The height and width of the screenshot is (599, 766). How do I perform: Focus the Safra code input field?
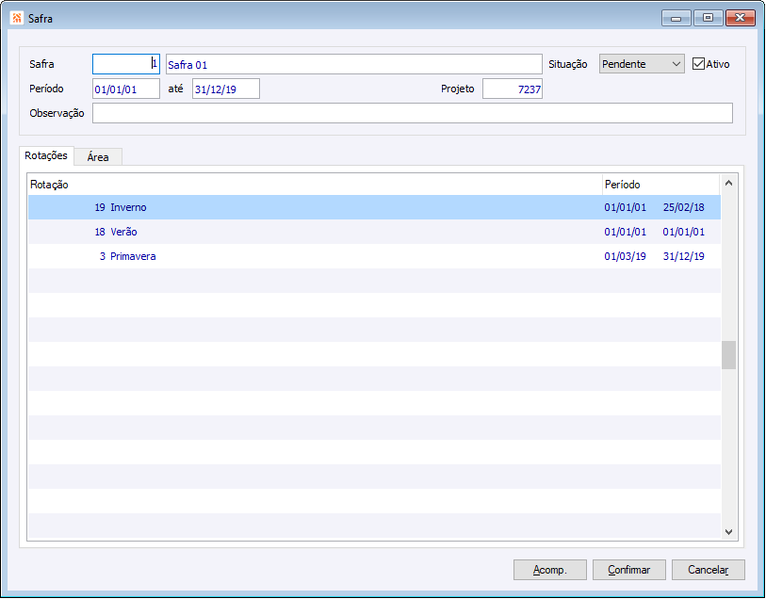click(x=126, y=64)
